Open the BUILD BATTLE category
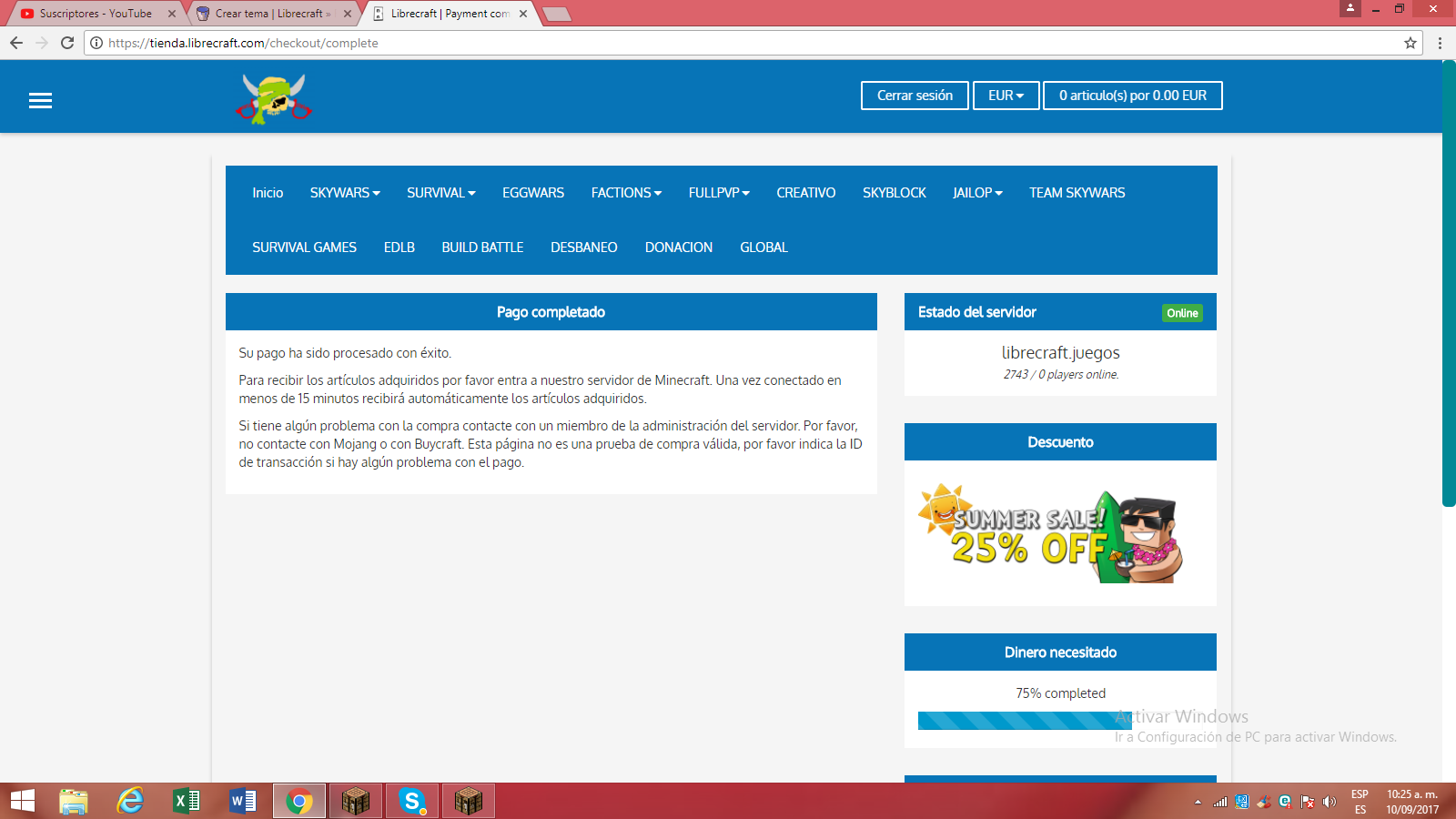Image resolution: width=1456 pixels, height=819 pixels. [482, 248]
